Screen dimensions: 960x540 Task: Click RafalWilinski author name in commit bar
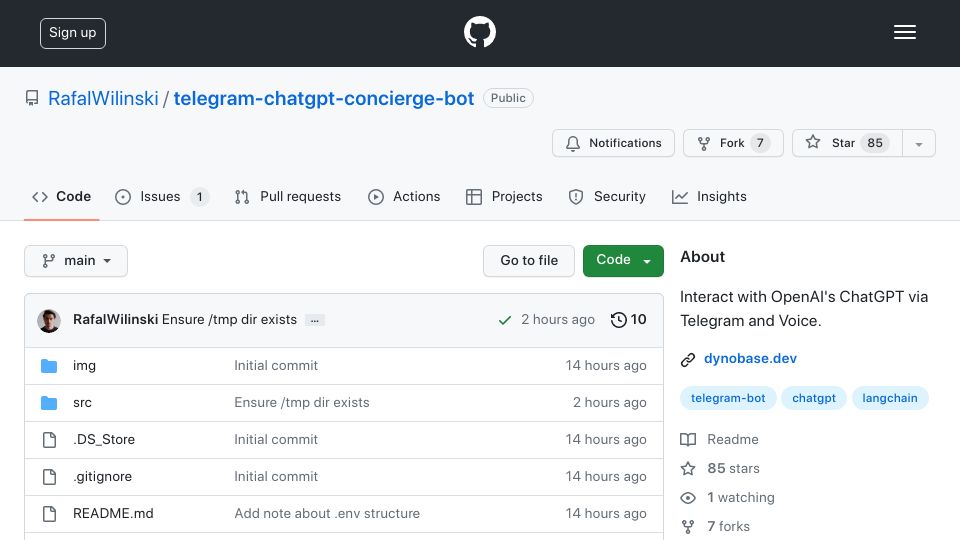[116, 320]
